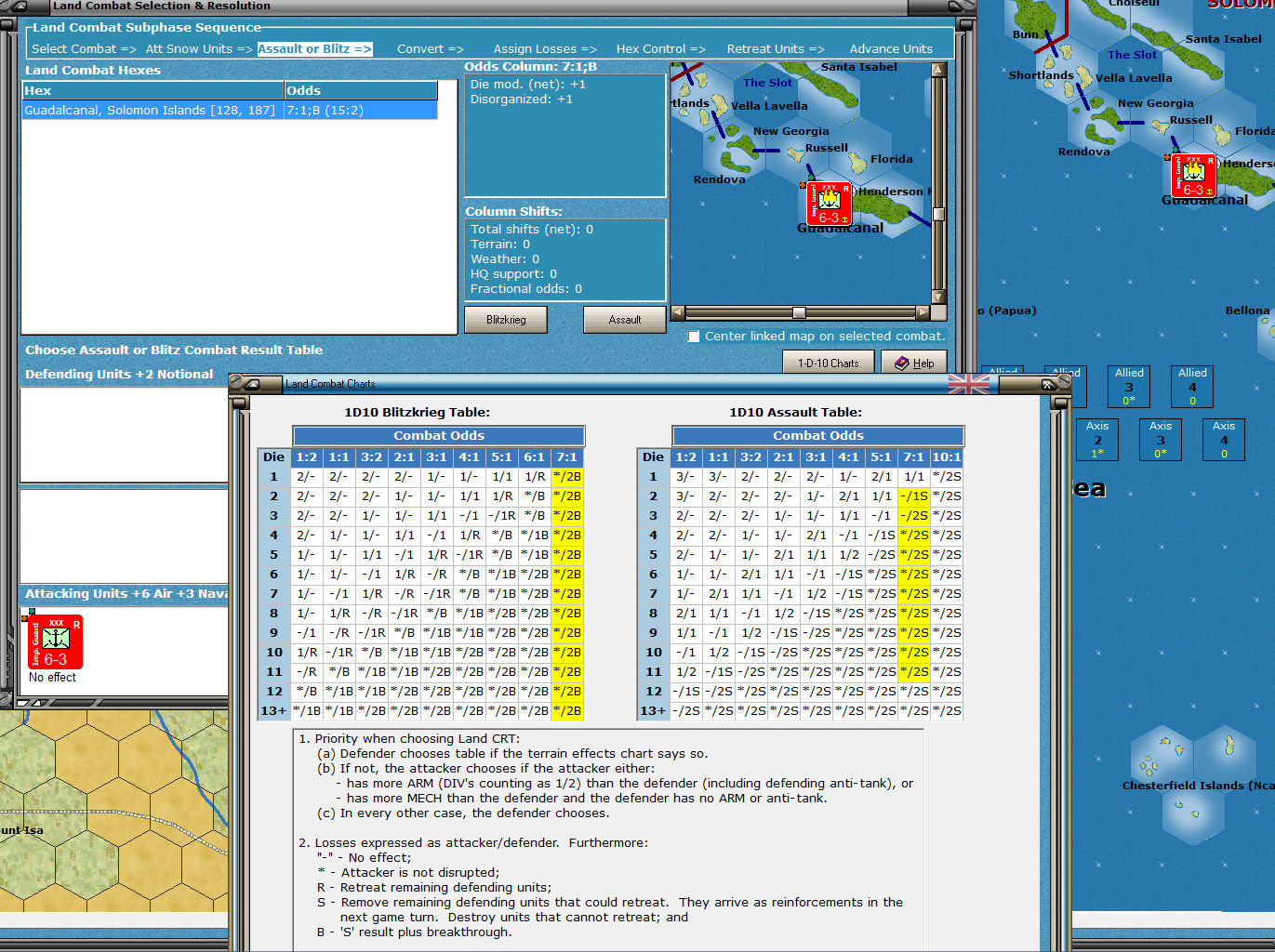Click the Select Combat subphase step
This screenshot has width=1275, height=952.
tap(84, 49)
